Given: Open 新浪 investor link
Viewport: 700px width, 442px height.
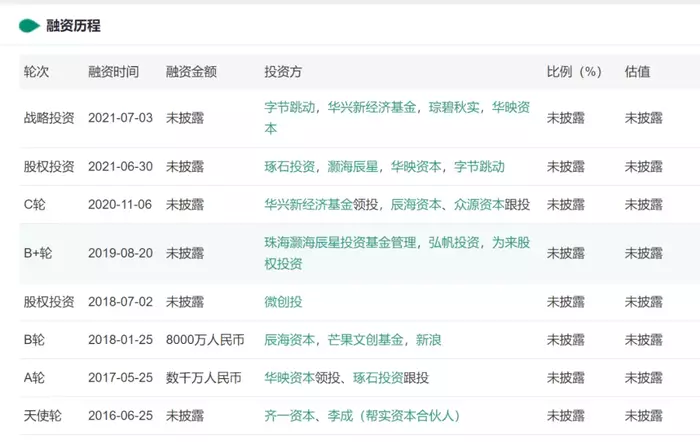Looking at the screenshot, I should click(x=428, y=341).
